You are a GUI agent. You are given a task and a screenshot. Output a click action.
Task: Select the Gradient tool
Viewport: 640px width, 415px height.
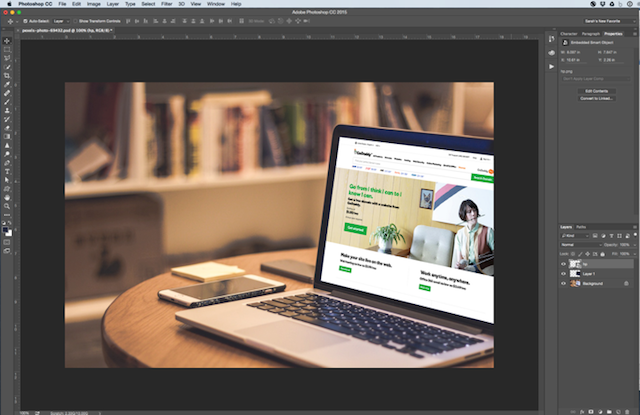pos(7,137)
